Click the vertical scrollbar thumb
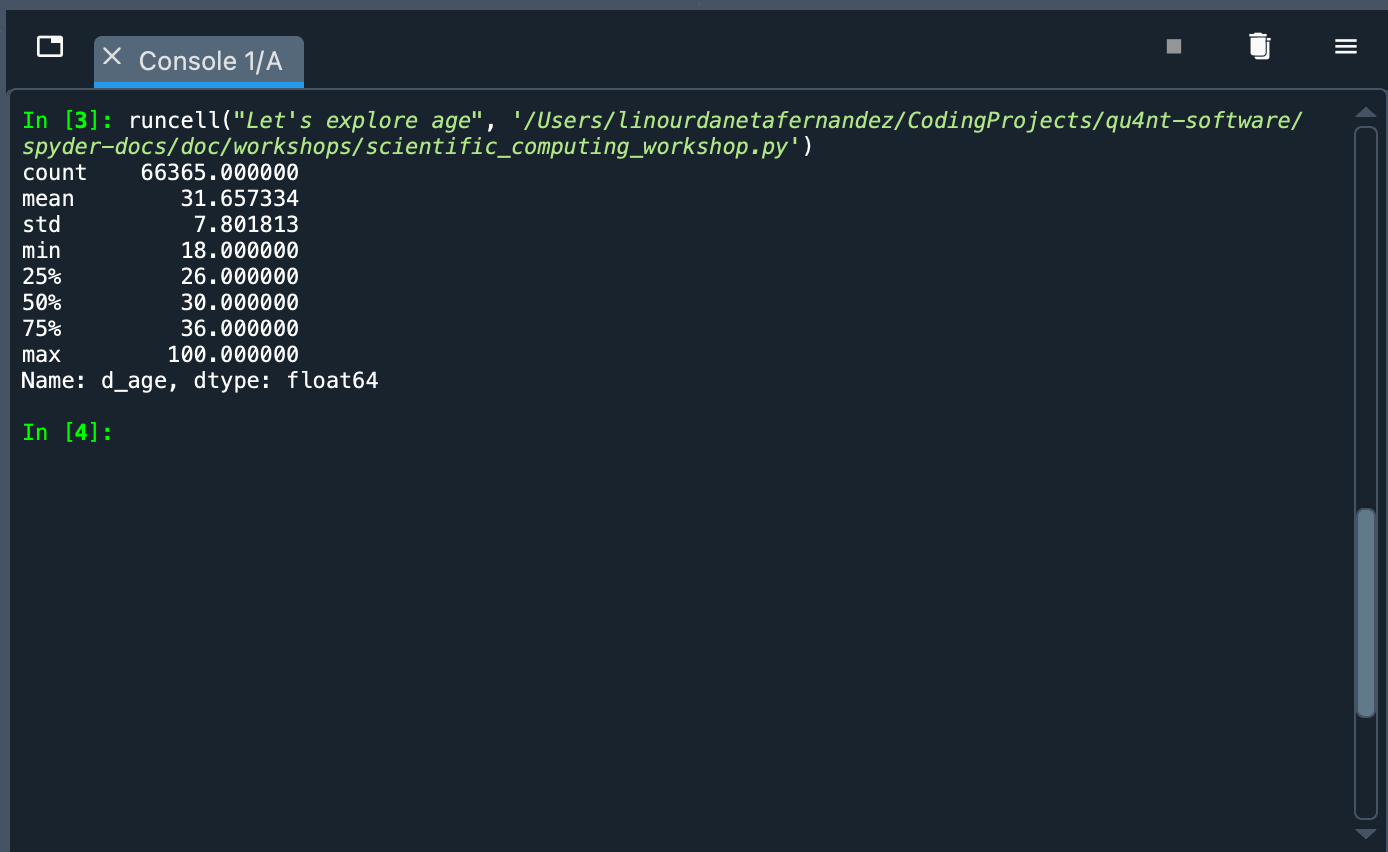1388x852 pixels. pyautogui.click(x=1366, y=610)
